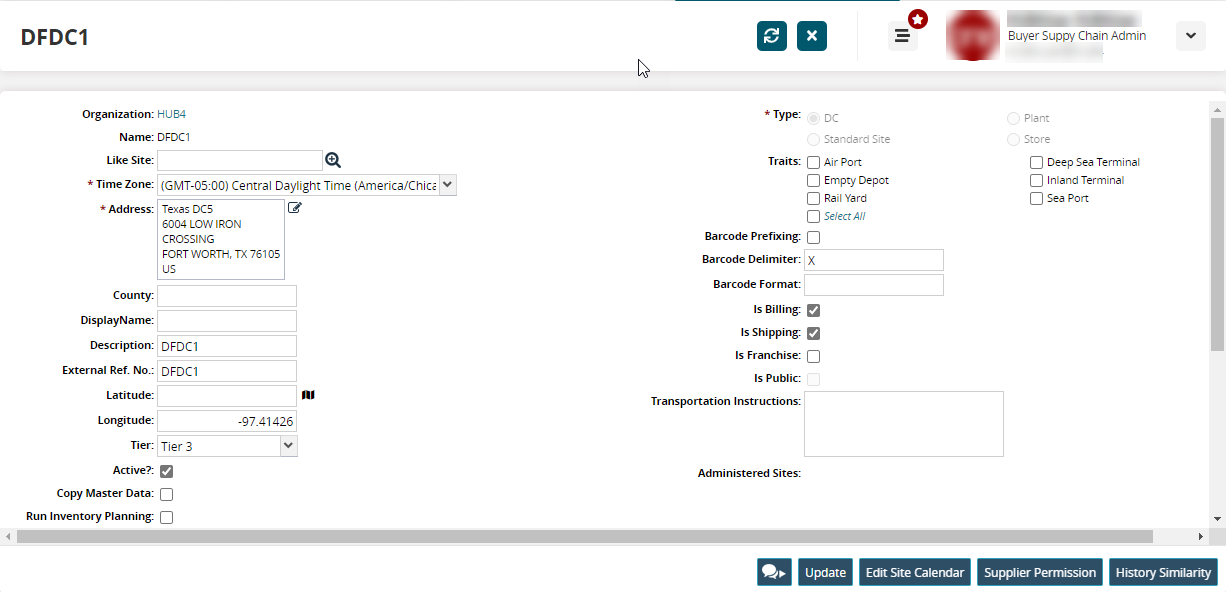Toggle the Air Port trait checkbox
Viewport: 1226px width, 592px height.
click(x=814, y=162)
